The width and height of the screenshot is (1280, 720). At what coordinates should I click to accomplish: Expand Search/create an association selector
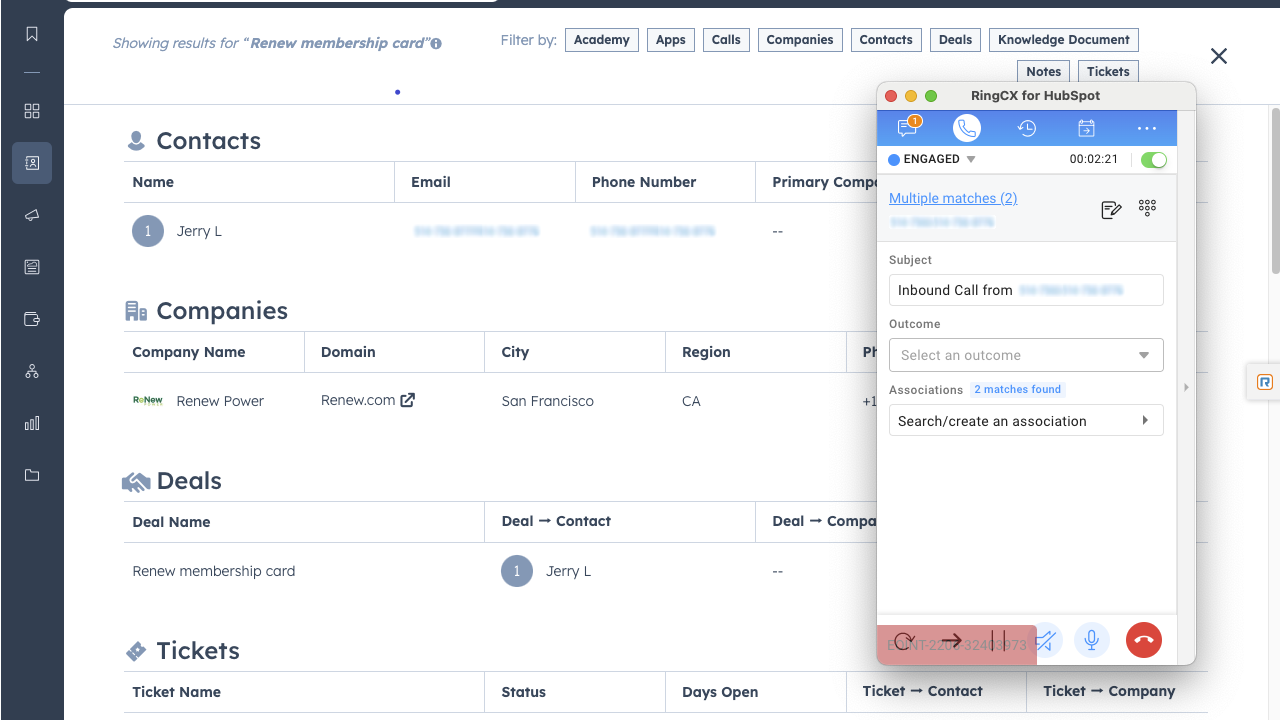tap(1026, 421)
